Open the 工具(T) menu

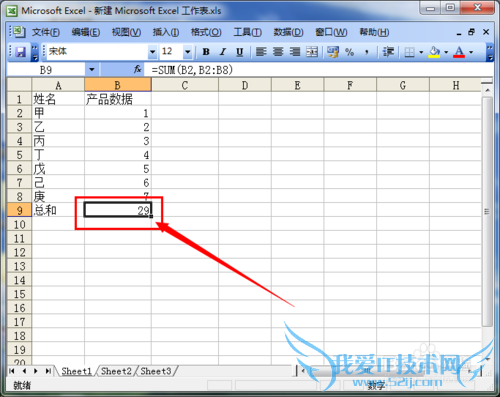(247, 32)
